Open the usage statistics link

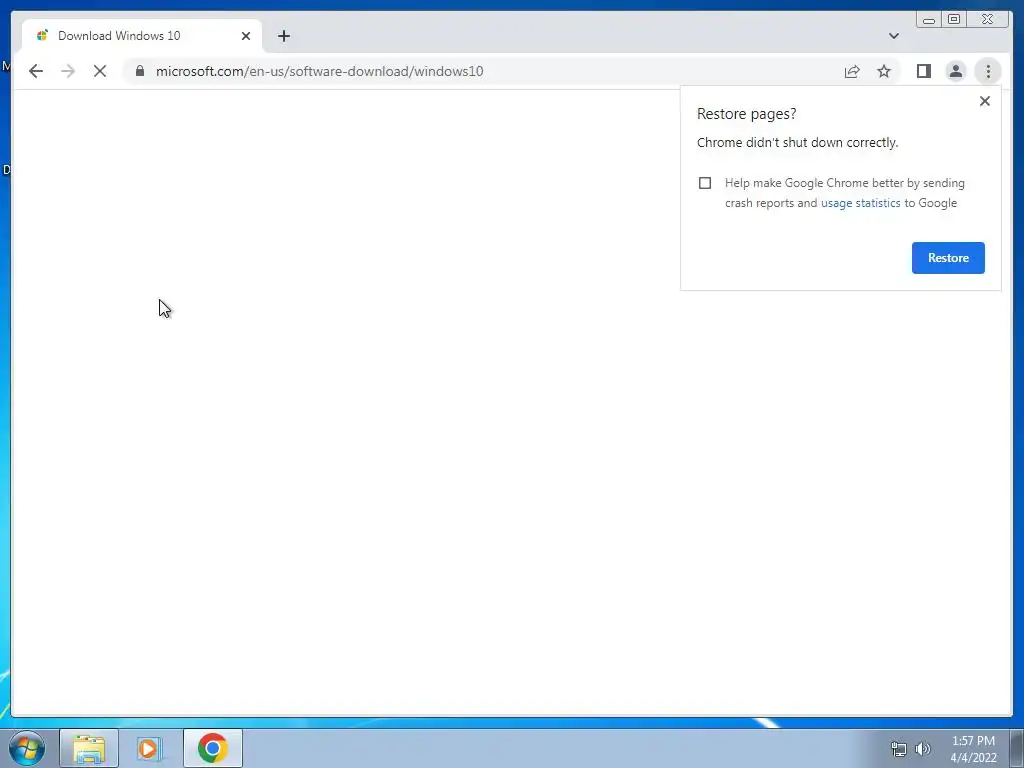860,203
